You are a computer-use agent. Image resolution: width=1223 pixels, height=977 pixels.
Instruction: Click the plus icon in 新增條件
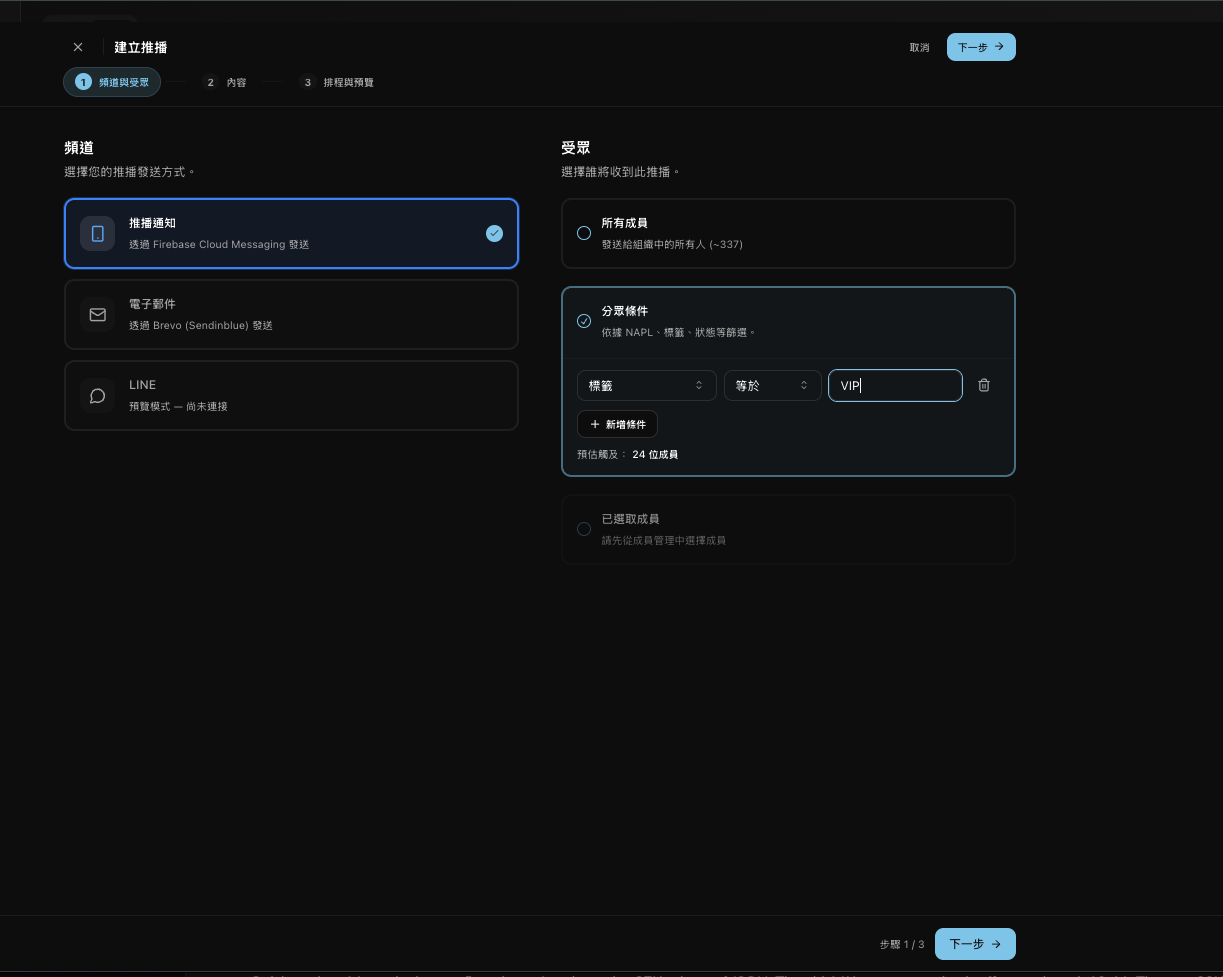click(595, 425)
